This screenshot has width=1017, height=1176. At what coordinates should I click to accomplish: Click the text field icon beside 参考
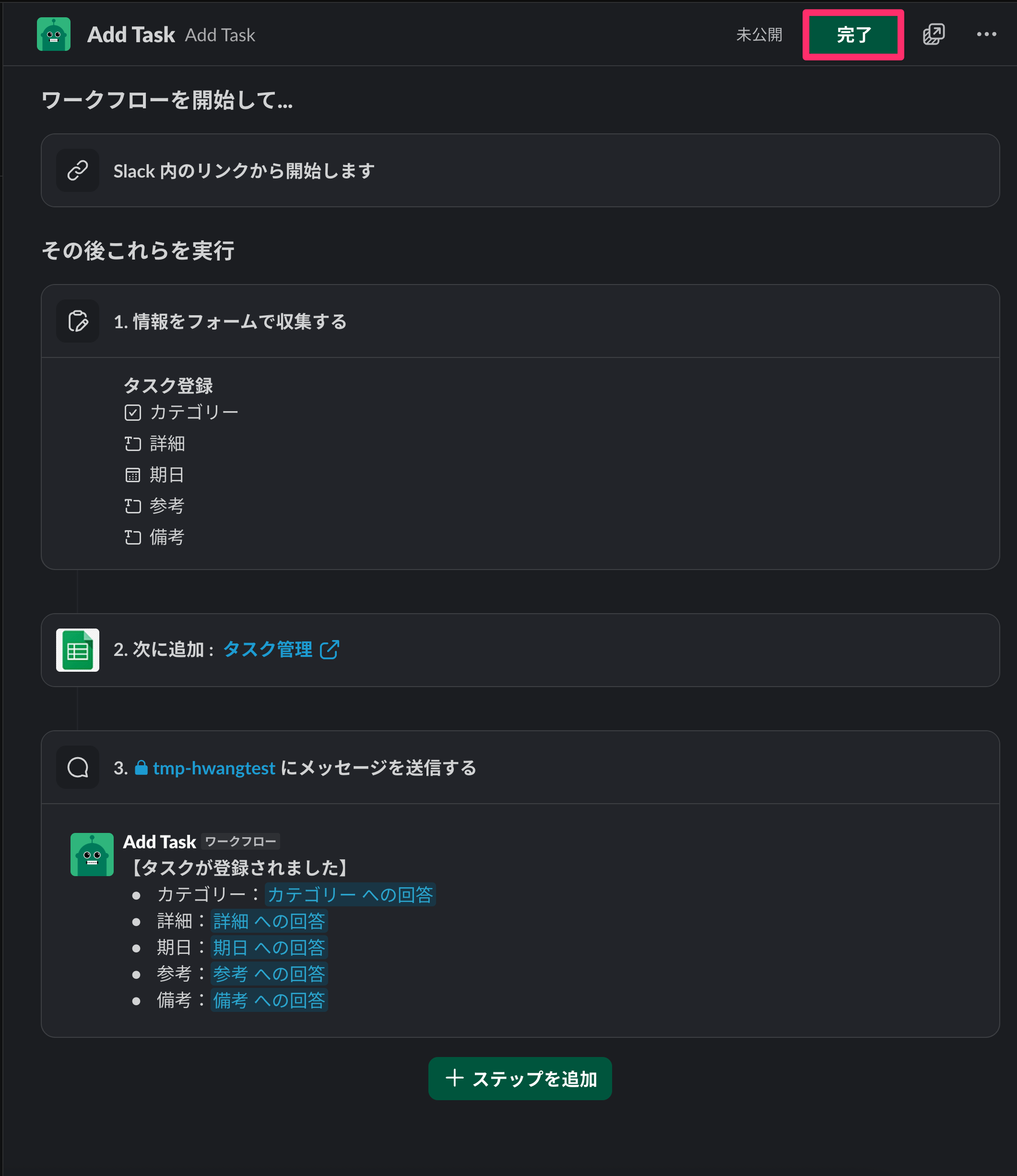133,506
